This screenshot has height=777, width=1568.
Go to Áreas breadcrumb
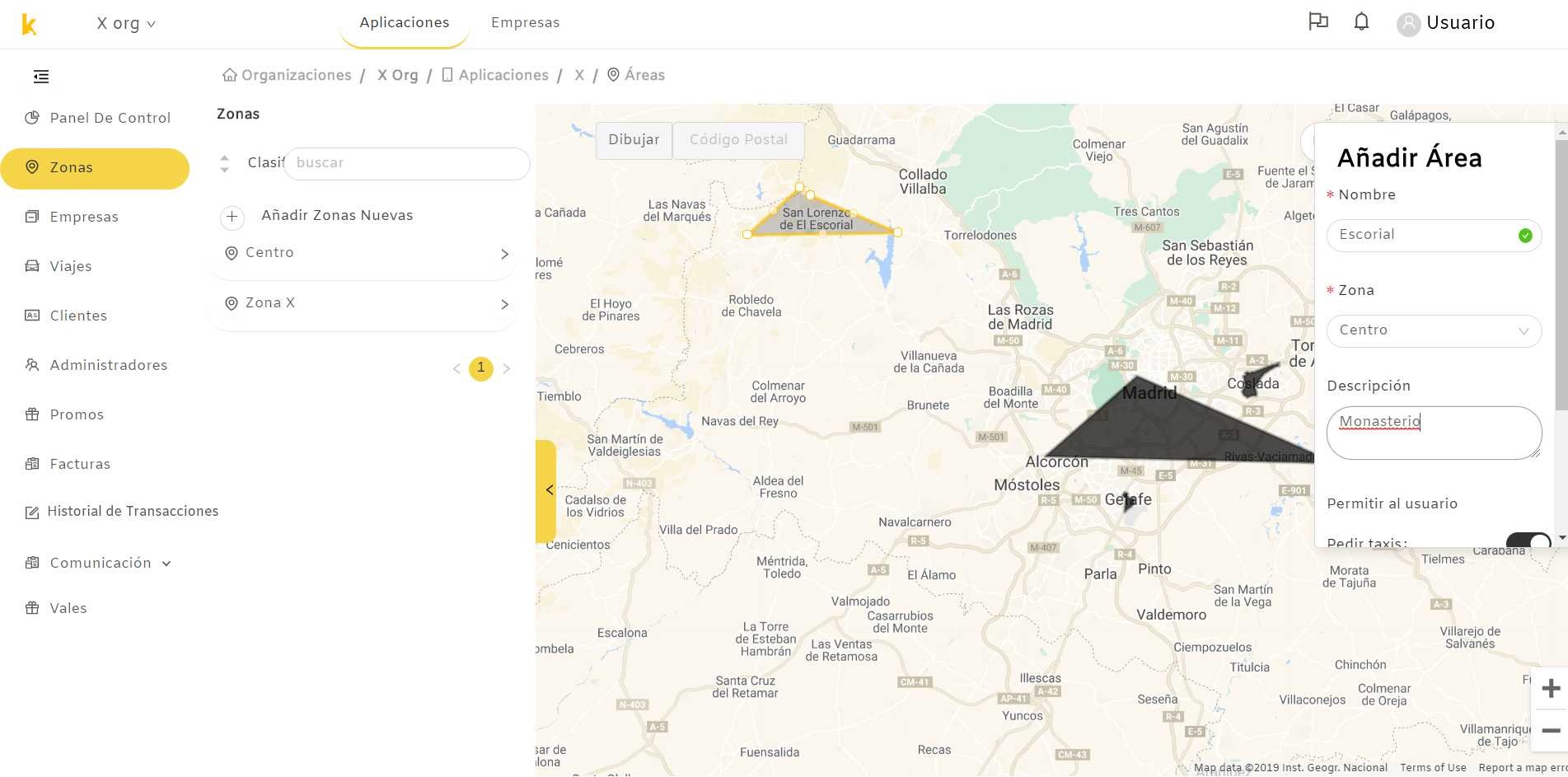pyautogui.click(x=636, y=75)
